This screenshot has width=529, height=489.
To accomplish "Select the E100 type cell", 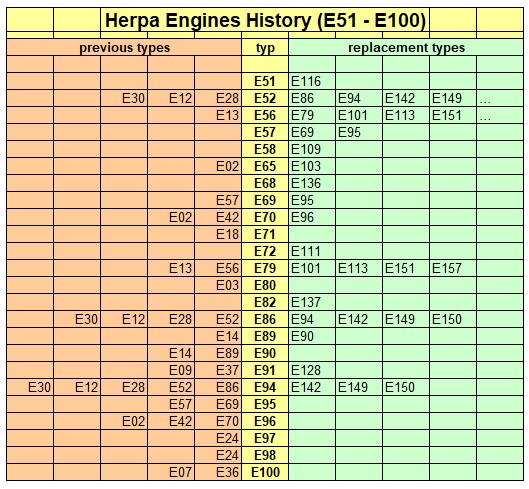I will pyautogui.click(x=265, y=472).
